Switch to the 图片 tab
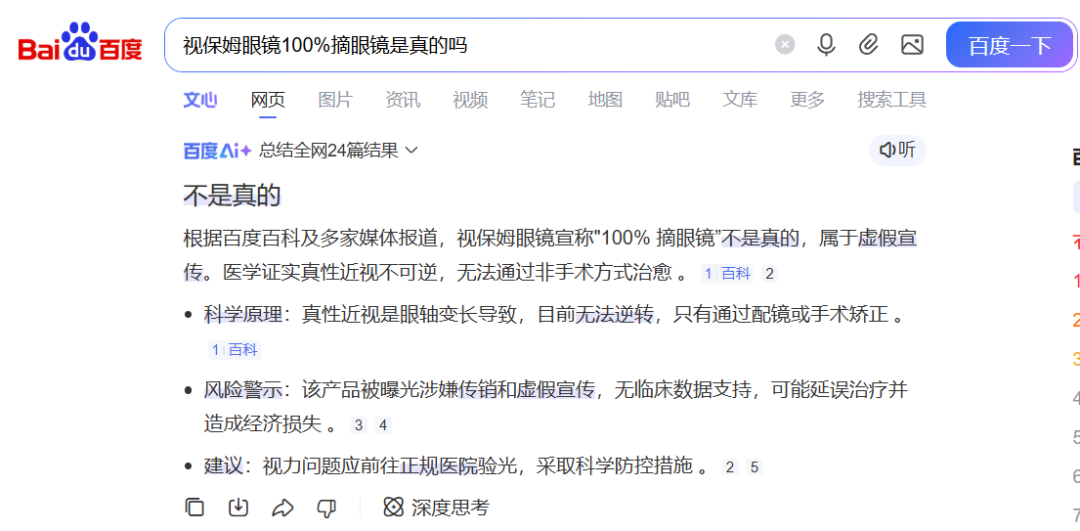The height and width of the screenshot is (531, 1080). [x=335, y=100]
